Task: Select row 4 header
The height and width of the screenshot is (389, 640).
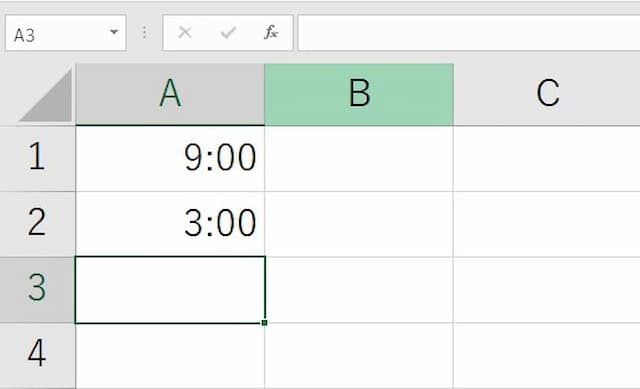Action: point(38,356)
